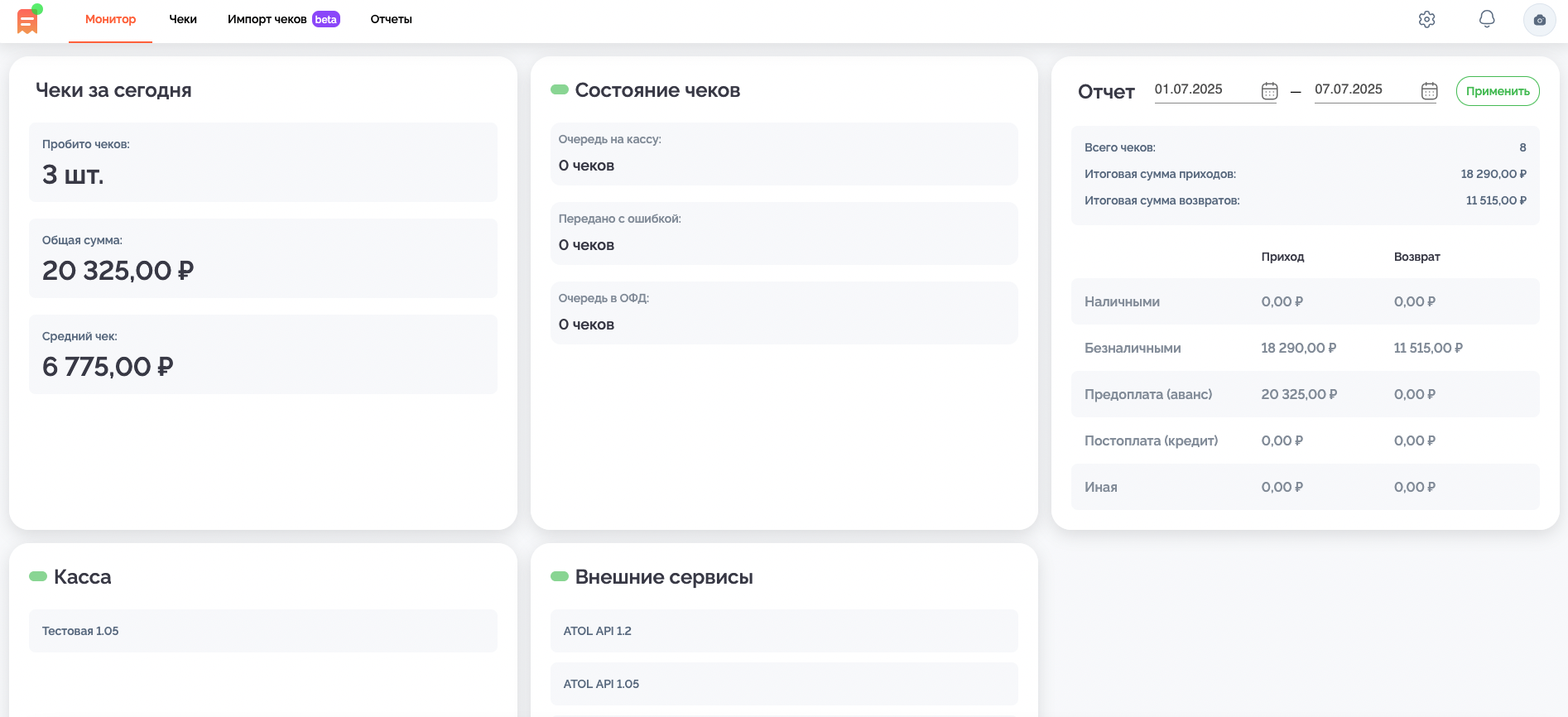Screen dimensions: 1568x717
Task: Click the Очередь на кассу block
Action: [x=784, y=154]
